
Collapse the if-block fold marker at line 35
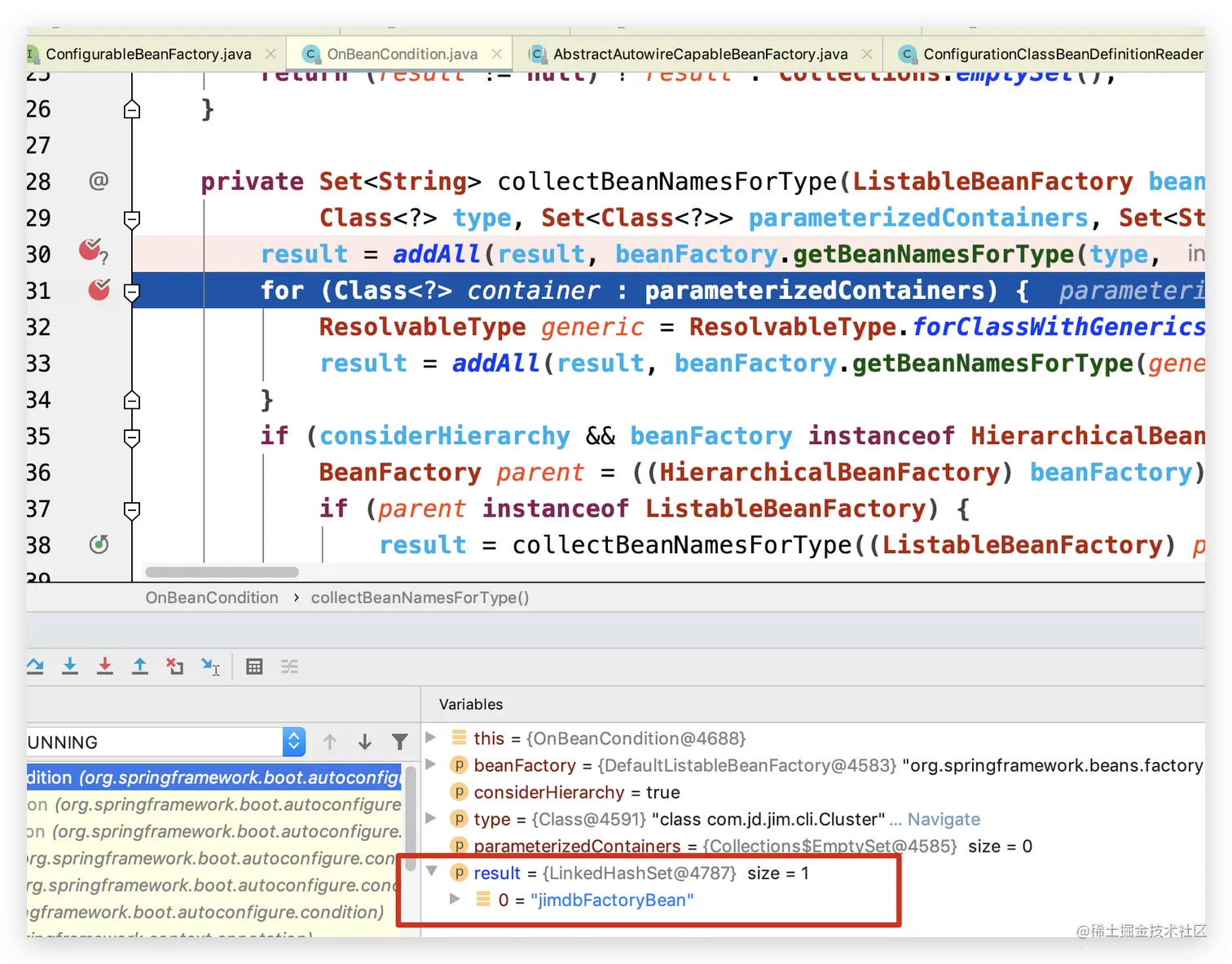click(132, 437)
